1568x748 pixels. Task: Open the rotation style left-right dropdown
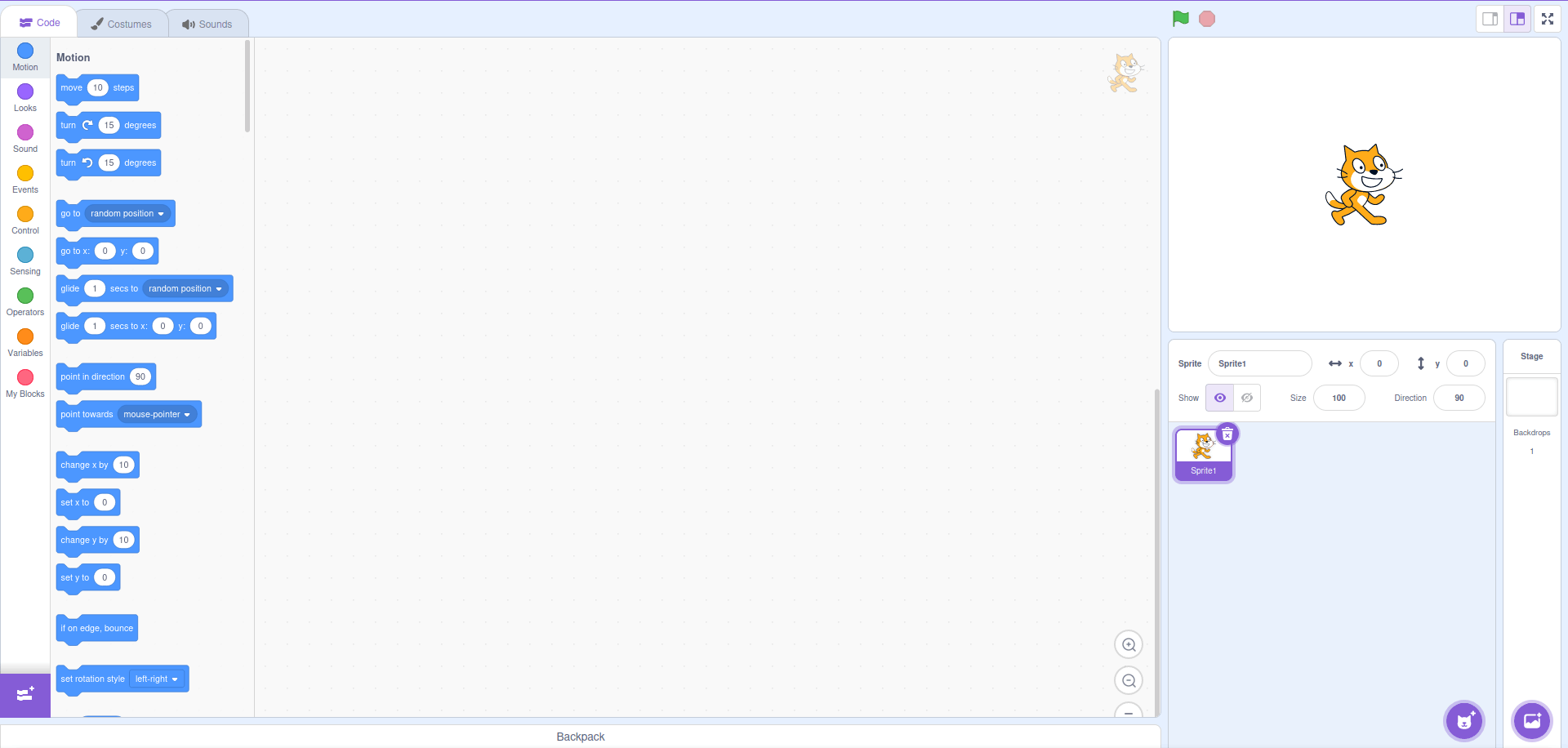(157, 679)
